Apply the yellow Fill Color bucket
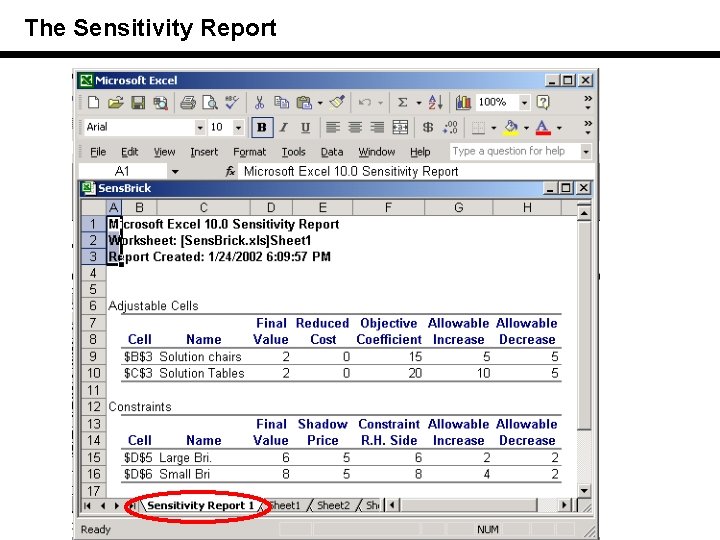The image size is (720, 540). tap(511, 128)
